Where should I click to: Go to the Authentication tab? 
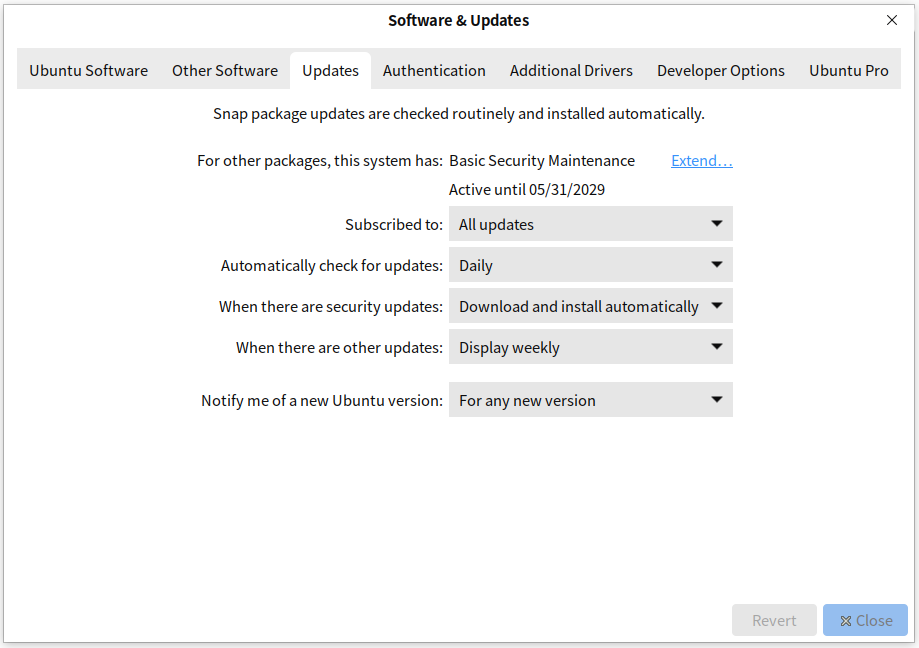[x=434, y=71]
